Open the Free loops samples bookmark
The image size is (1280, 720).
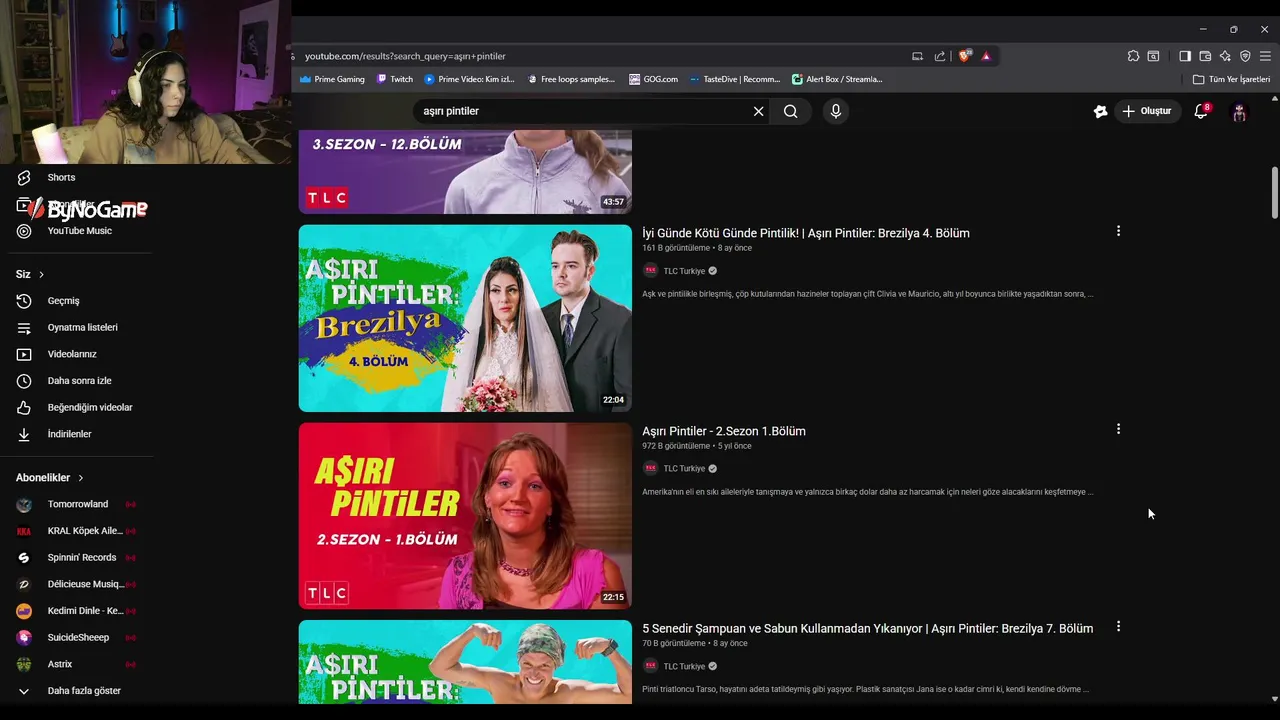(x=571, y=79)
